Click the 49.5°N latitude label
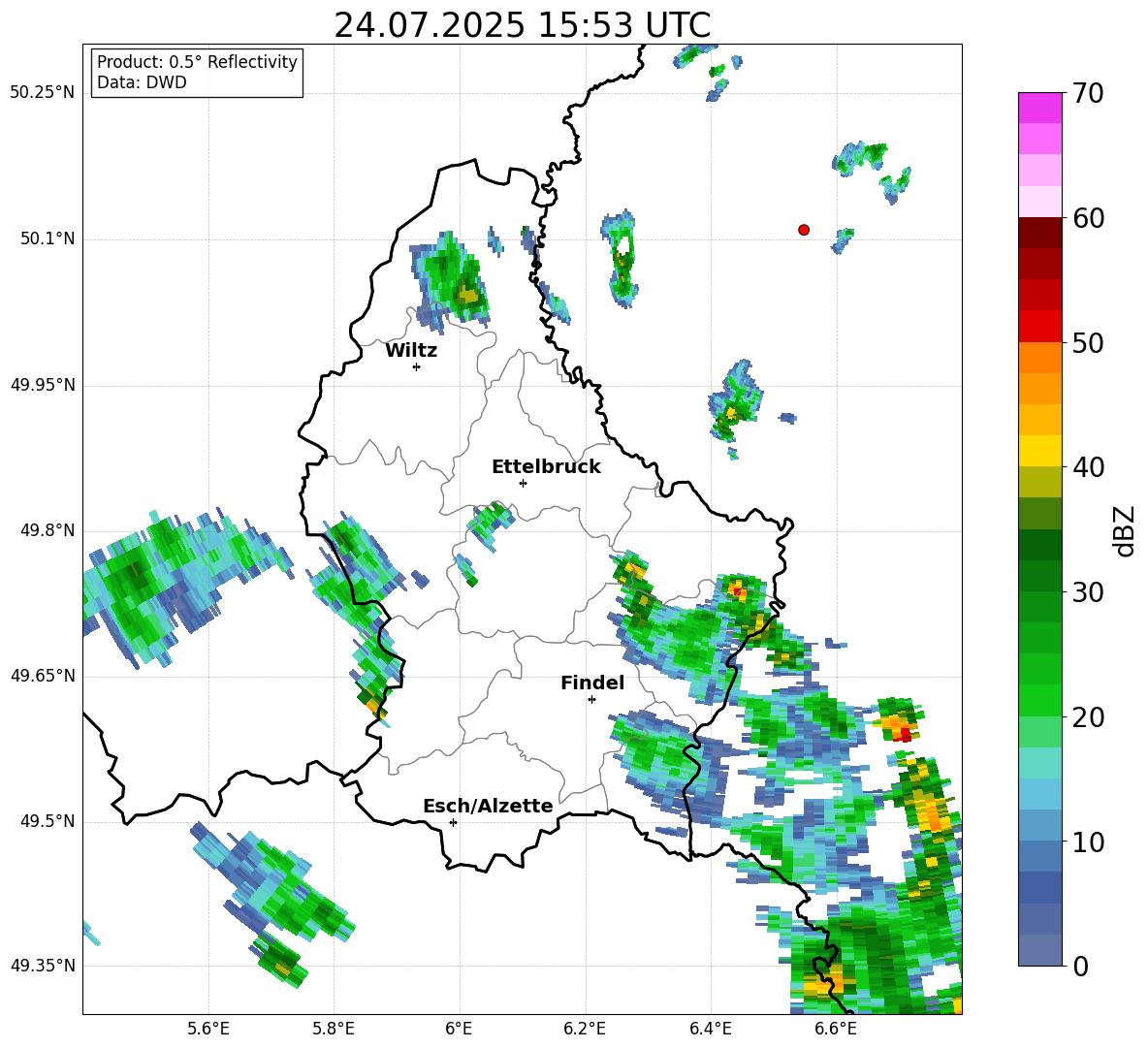 tap(47, 821)
